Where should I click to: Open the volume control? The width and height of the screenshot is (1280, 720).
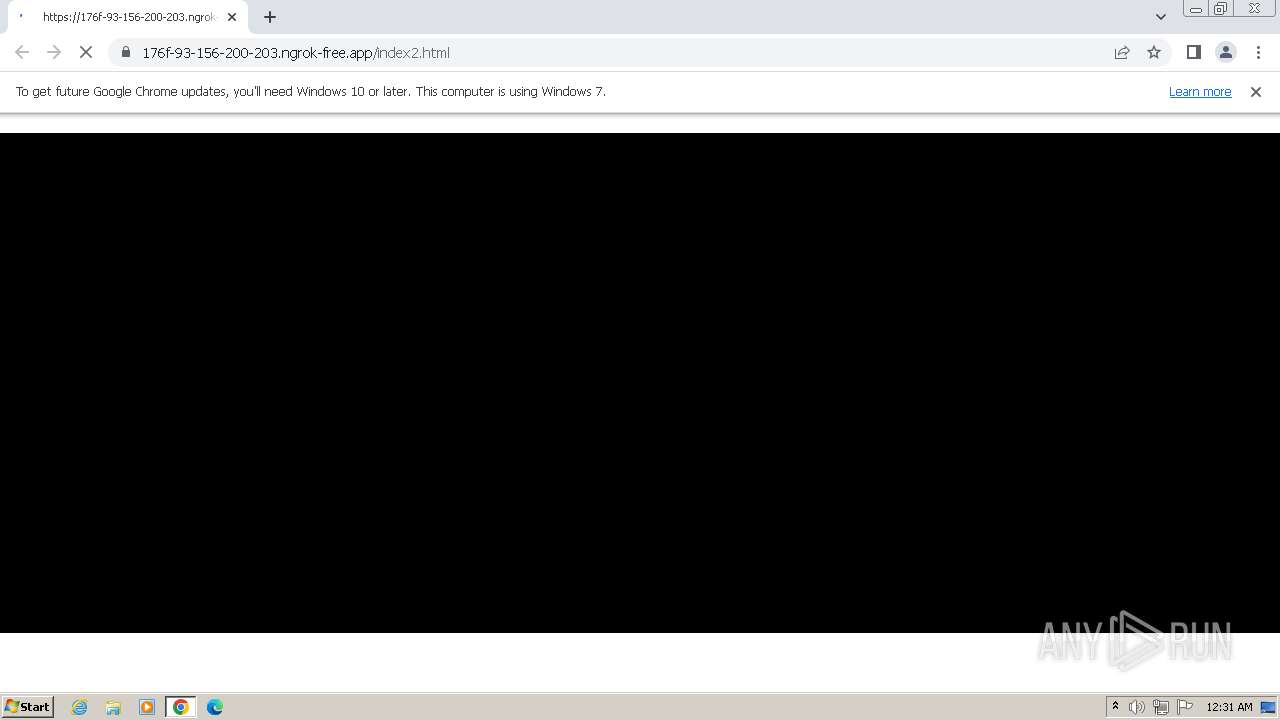1137,707
